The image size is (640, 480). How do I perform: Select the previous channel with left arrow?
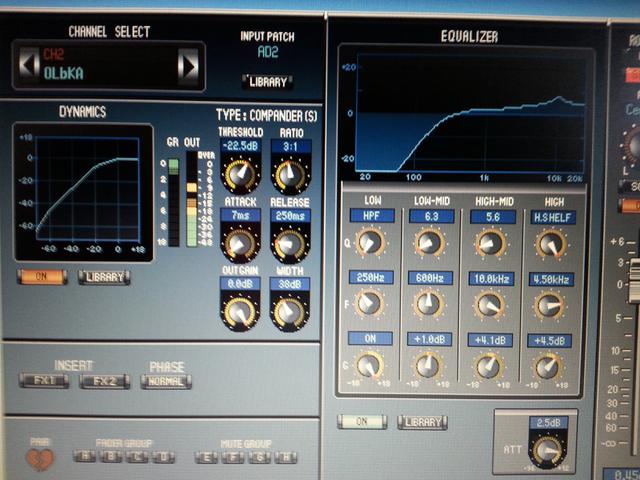point(28,66)
